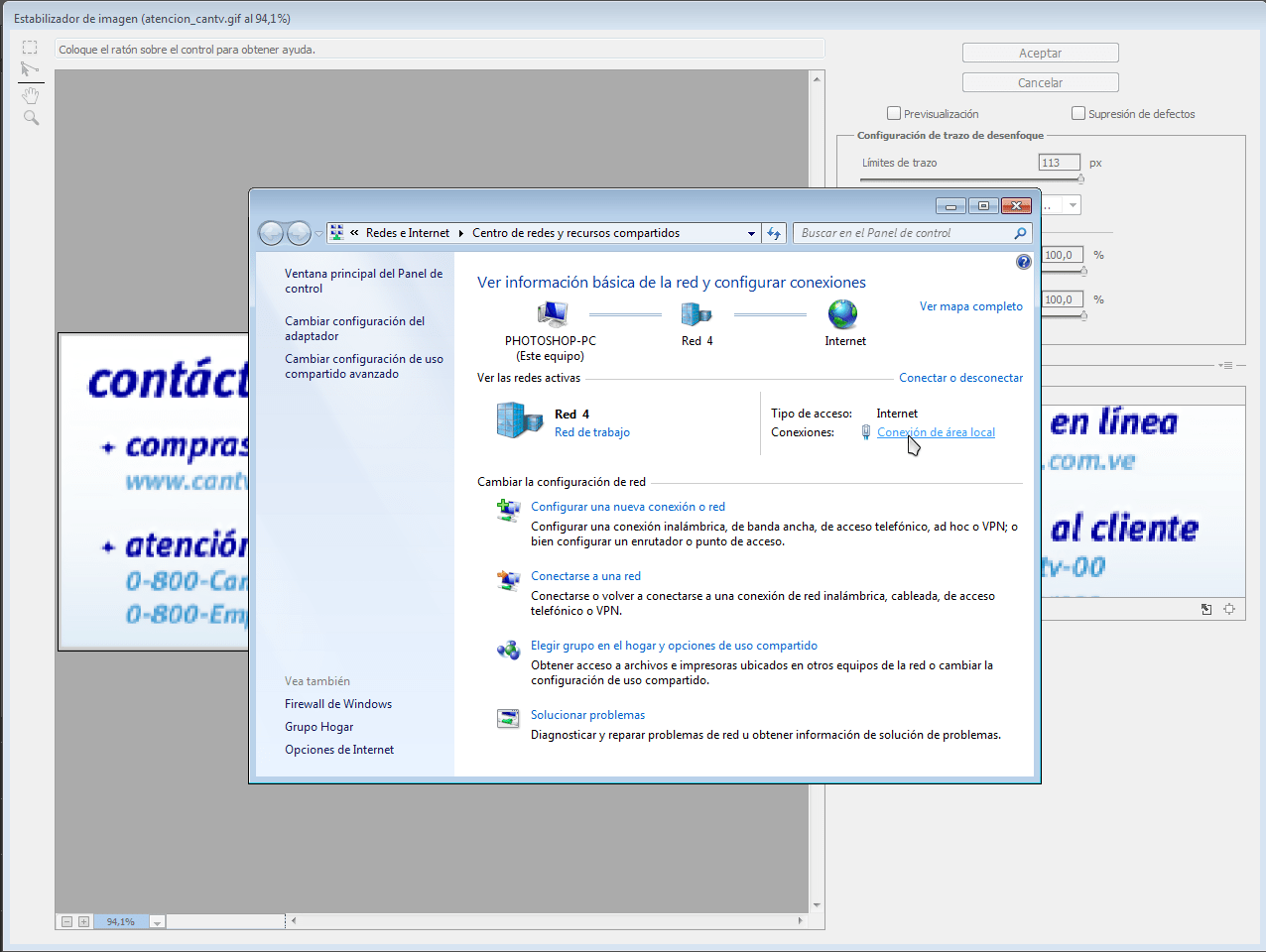1266x952 pixels.
Task: Click the new connection setup icon
Action: 508,510
